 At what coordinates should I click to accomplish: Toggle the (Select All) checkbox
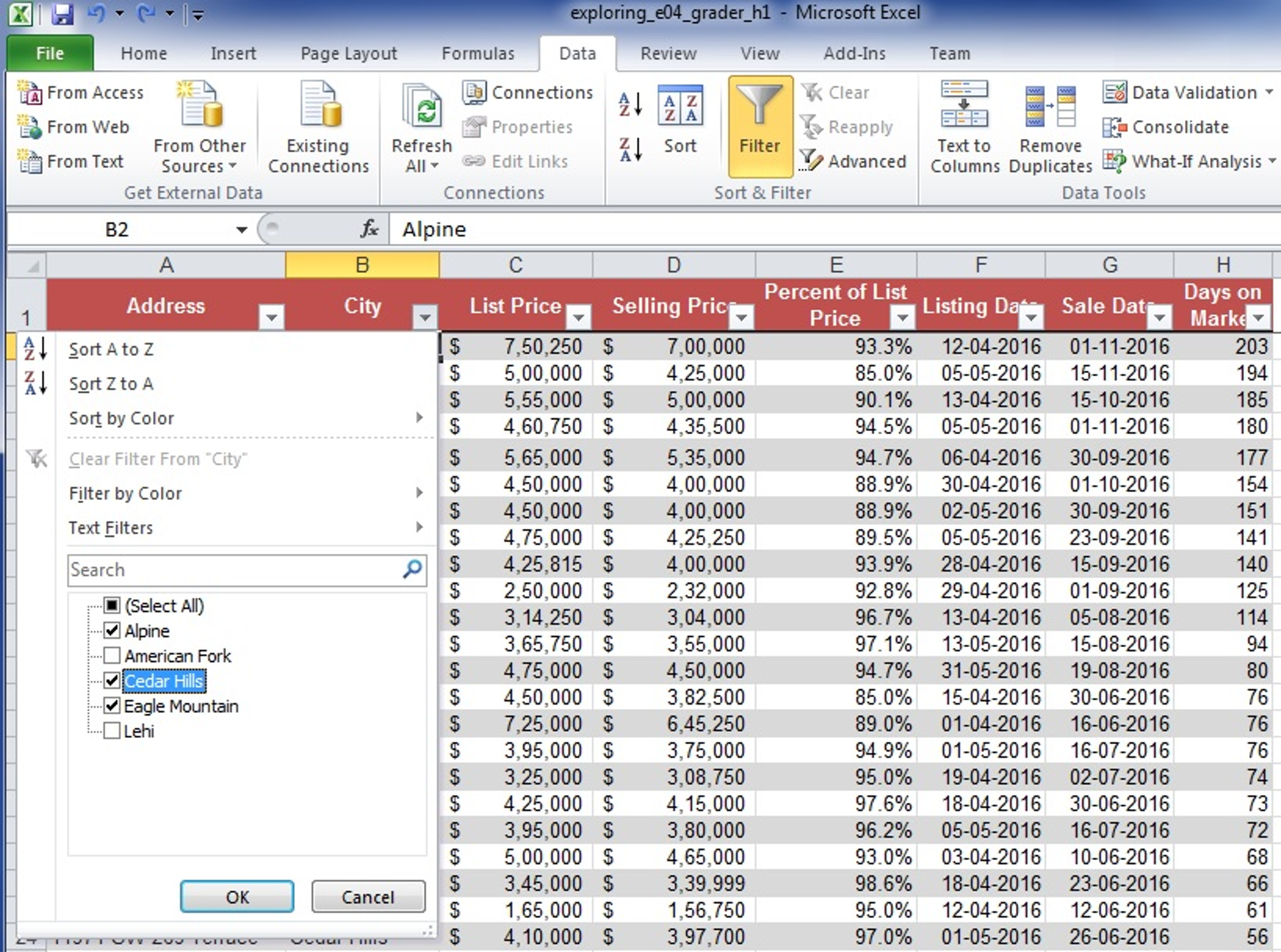tap(112, 605)
